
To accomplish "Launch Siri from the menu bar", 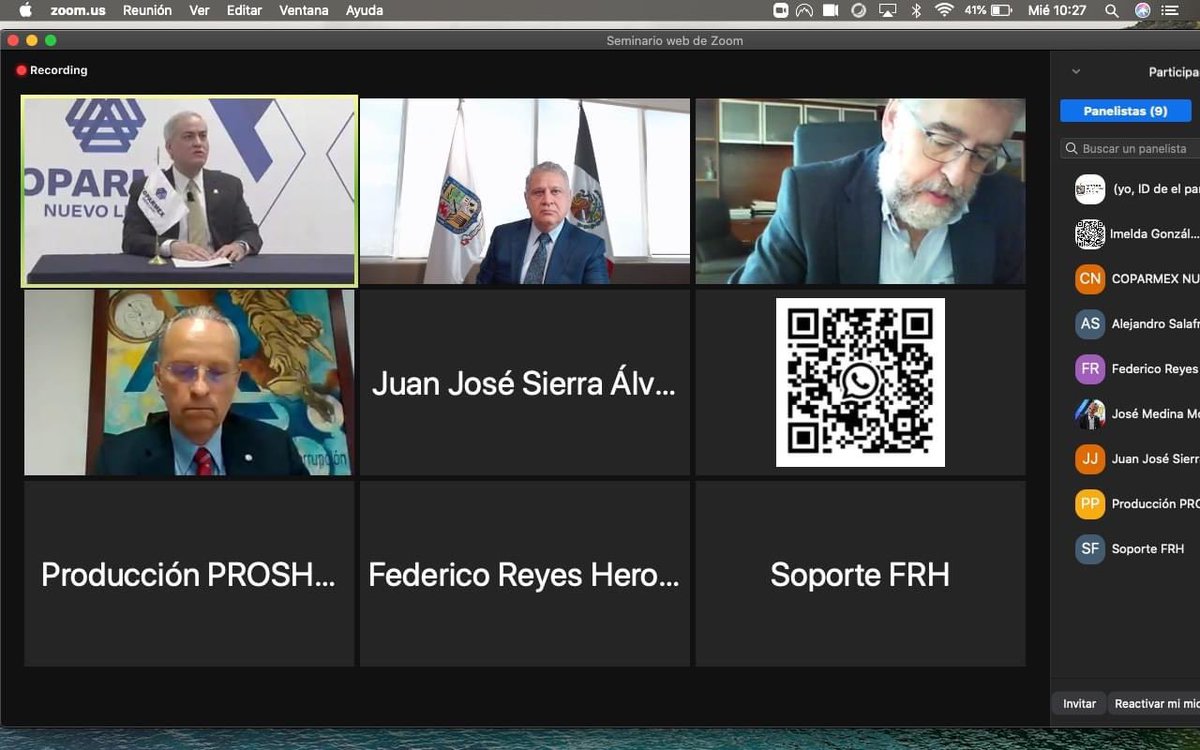I will pos(1142,10).
